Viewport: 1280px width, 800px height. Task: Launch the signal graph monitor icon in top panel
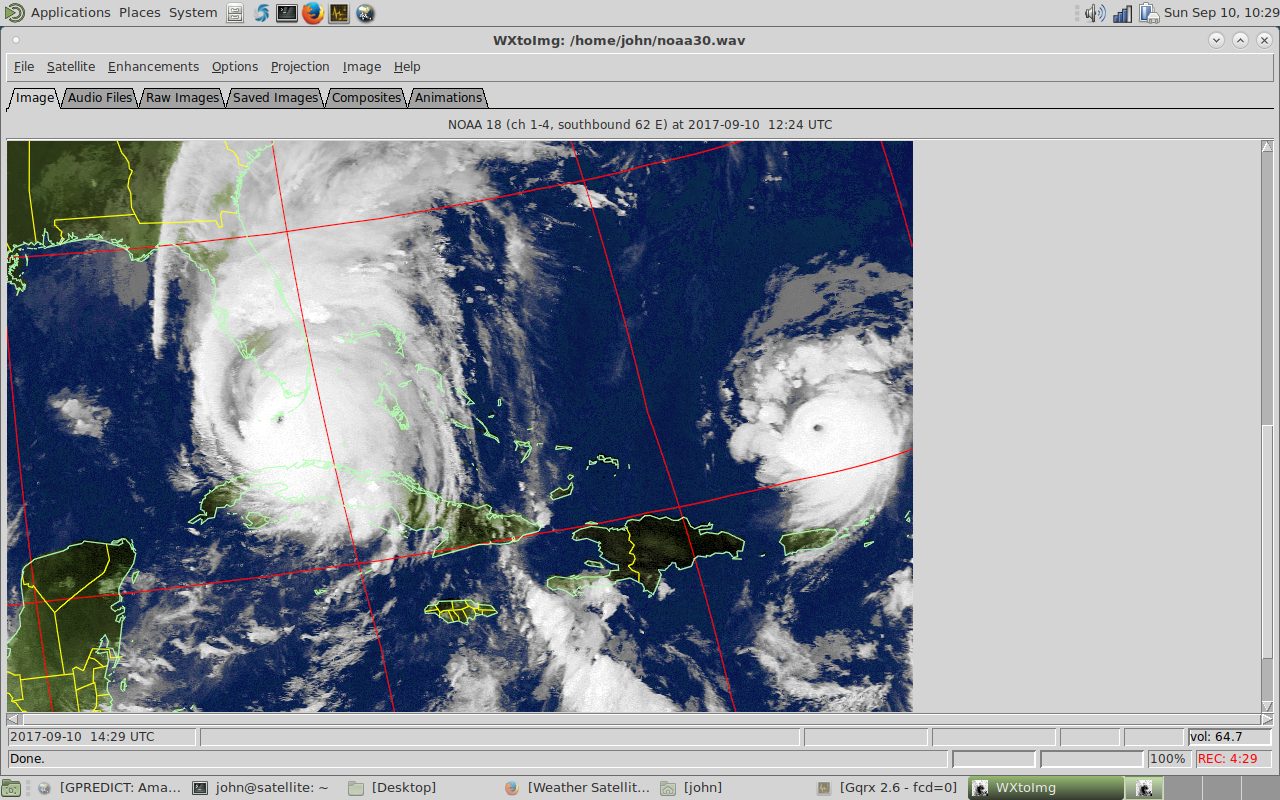[x=339, y=13]
